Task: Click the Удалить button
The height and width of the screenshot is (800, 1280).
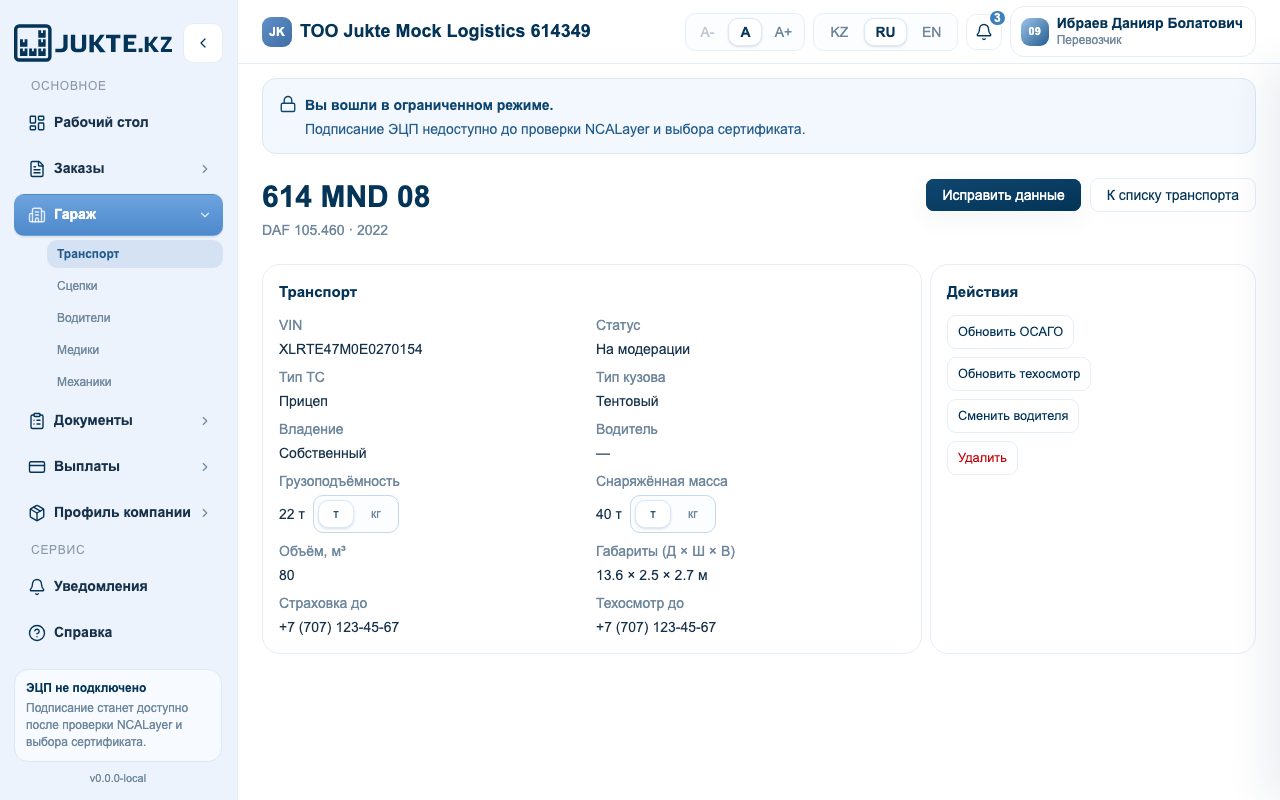Action: 982,458
